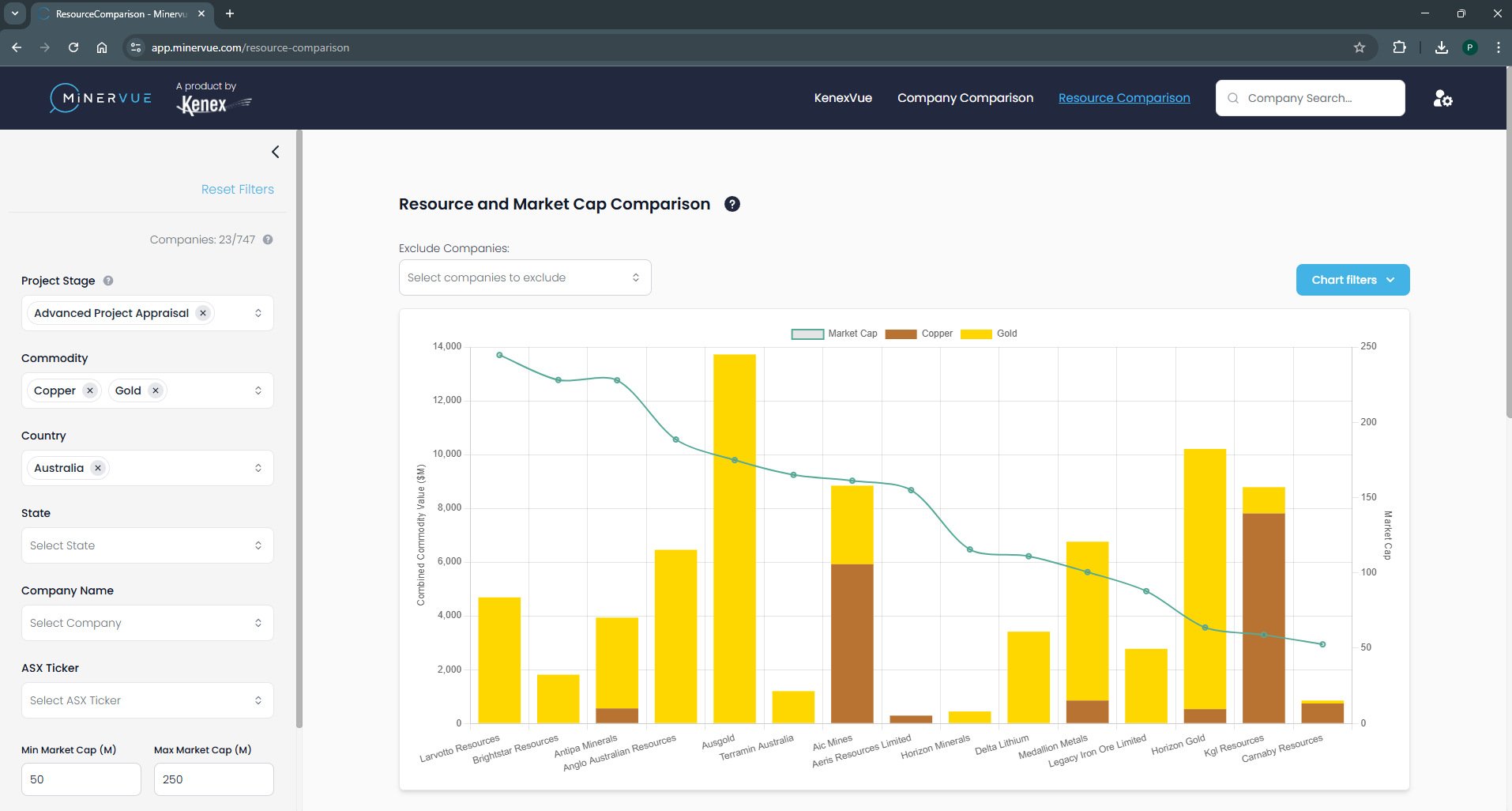This screenshot has width=1512, height=811.
Task: Open the Select State dropdown
Action: click(x=147, y=545)
